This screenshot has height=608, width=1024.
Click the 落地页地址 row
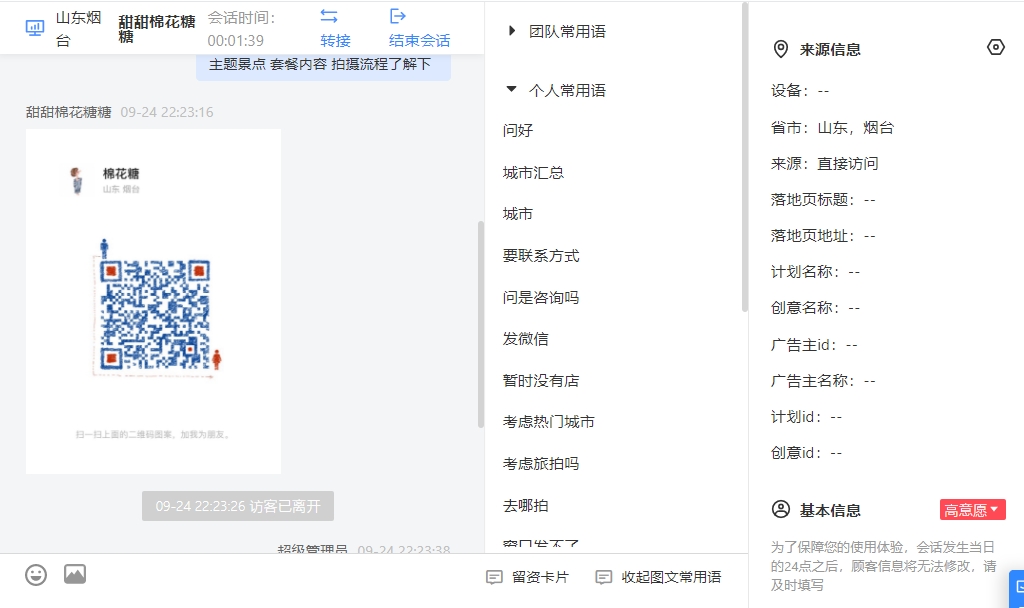tap(823, 236)
